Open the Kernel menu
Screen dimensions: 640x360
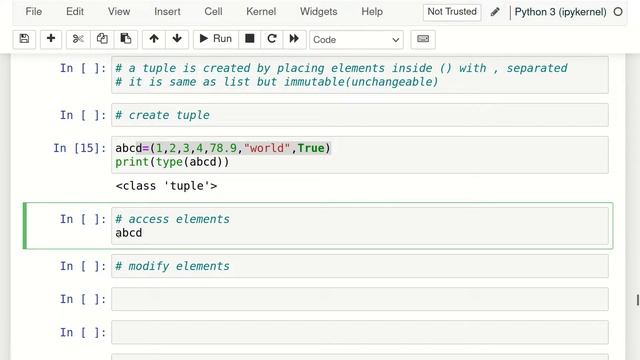tap(261, 12)
